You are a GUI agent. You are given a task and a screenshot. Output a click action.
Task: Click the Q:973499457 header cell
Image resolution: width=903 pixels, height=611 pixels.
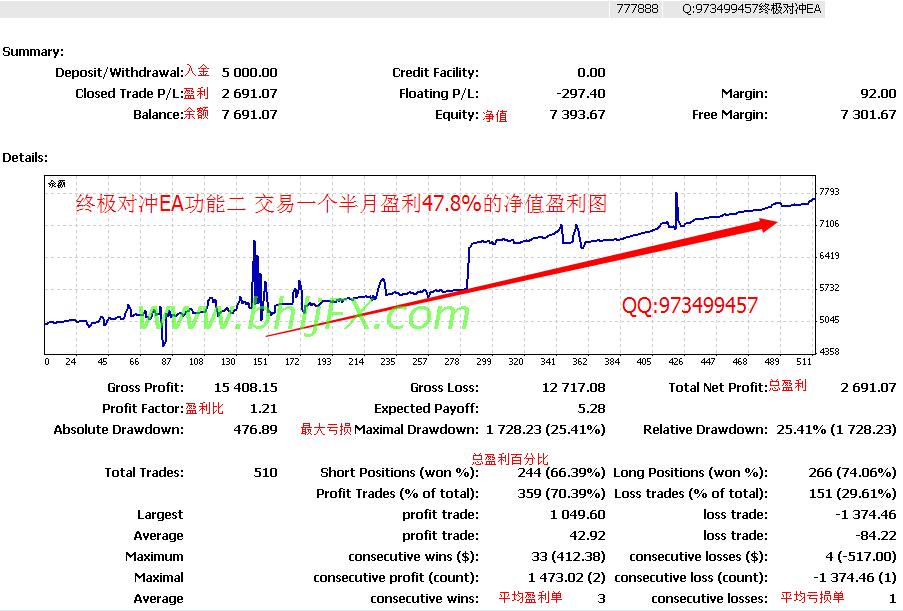(752, 9)
